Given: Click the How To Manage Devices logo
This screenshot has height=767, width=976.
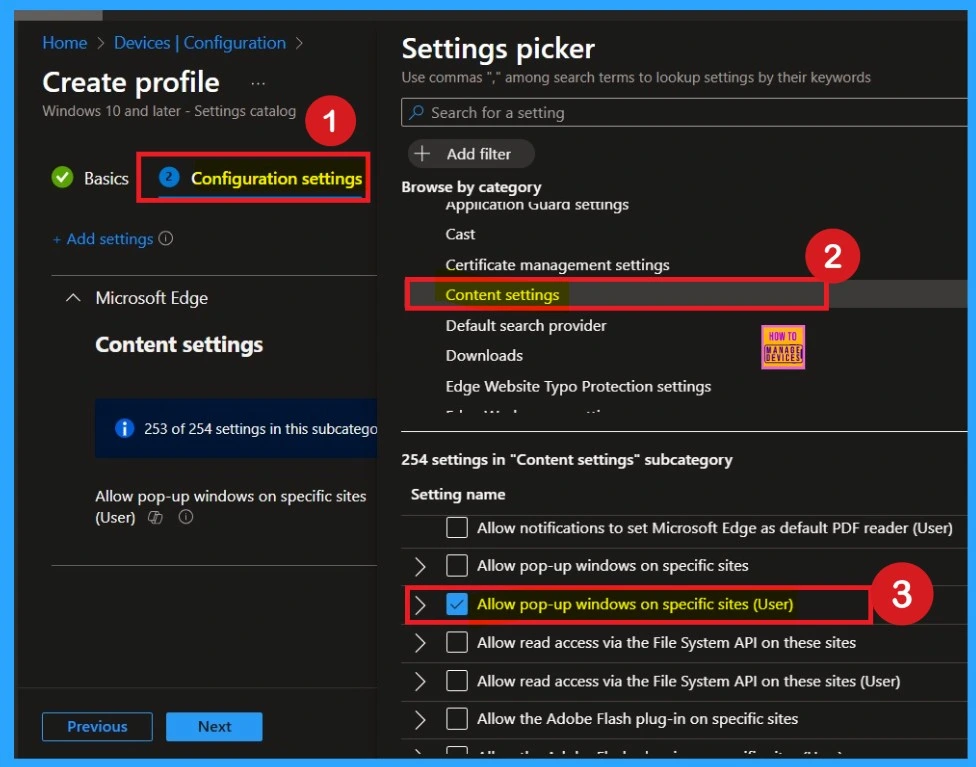Looking at the screenshot, I should click(782, 347).
